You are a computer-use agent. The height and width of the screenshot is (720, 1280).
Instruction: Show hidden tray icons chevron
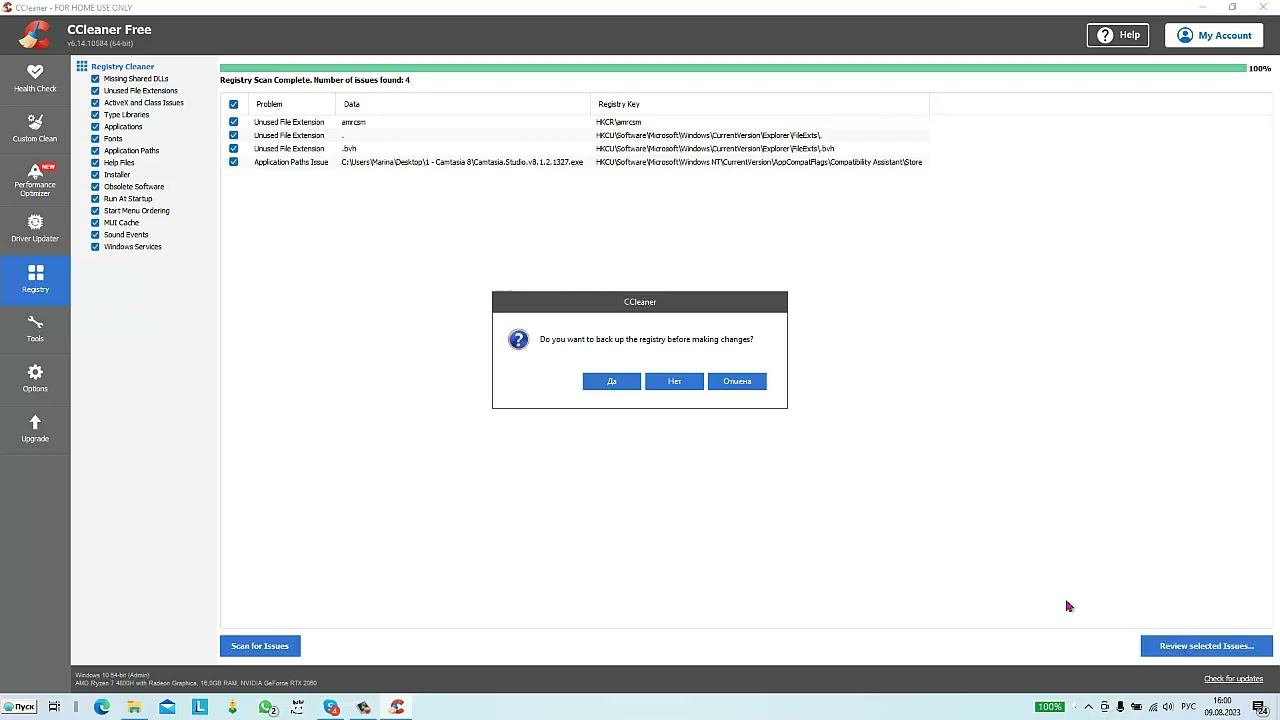[x=1089, y=707]
